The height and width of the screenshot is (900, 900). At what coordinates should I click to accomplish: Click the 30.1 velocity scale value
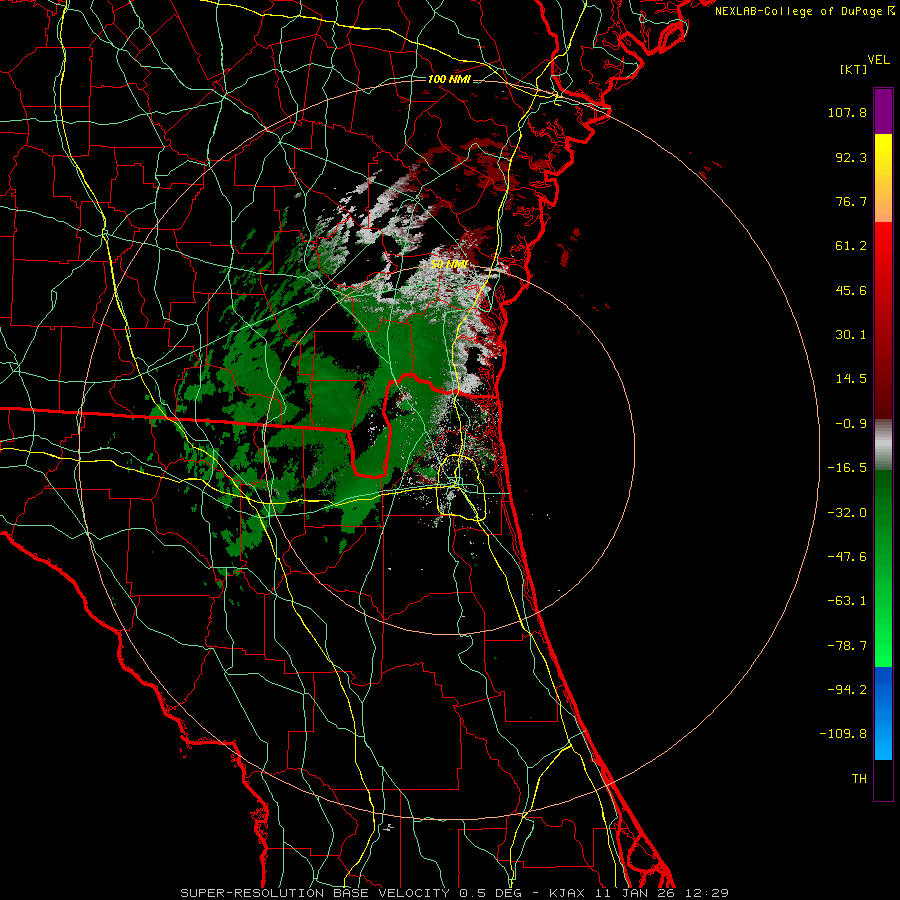pos(851,335)
